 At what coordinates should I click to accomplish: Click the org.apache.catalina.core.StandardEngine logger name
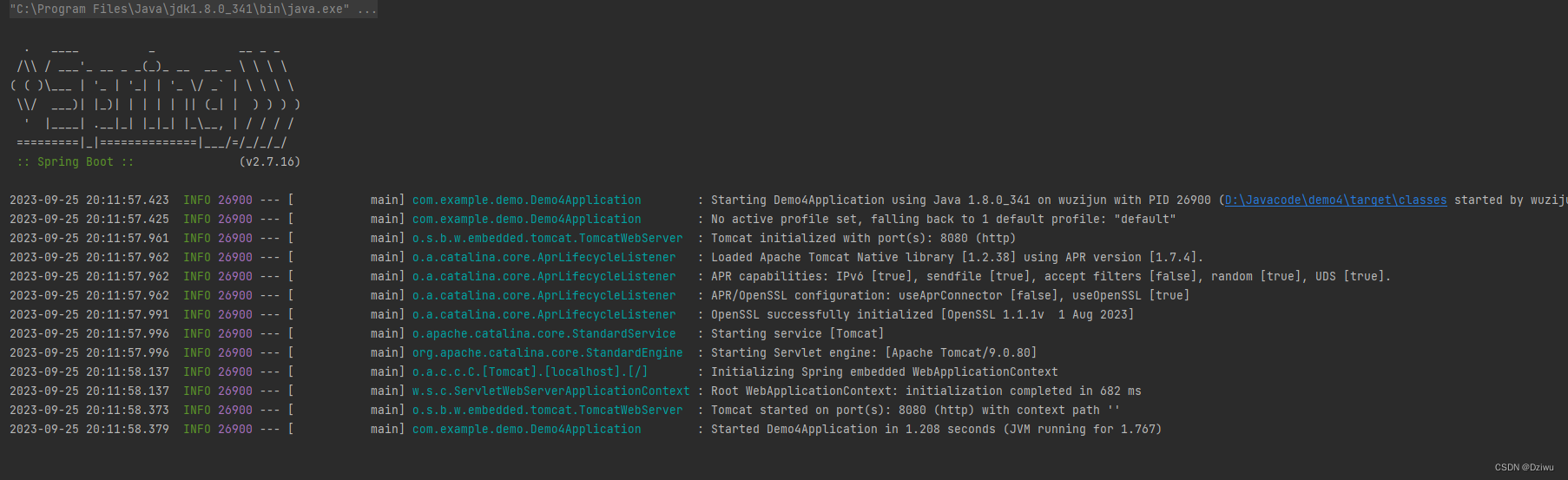[x=548, y=353]
